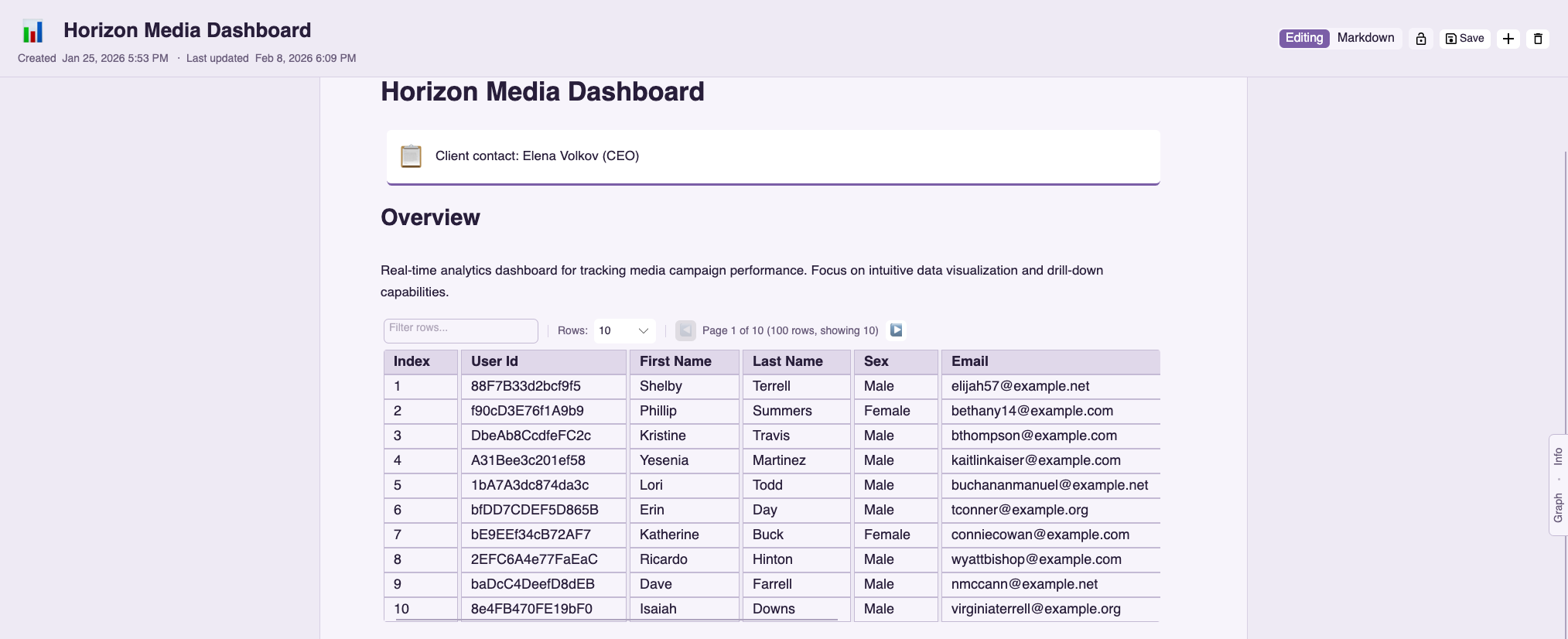Image resolution: width=1568 pixels, height=639 pixels.
Task: Select user id DbeAb8CcdfeFC2c cell
Action: coord(544,436)
